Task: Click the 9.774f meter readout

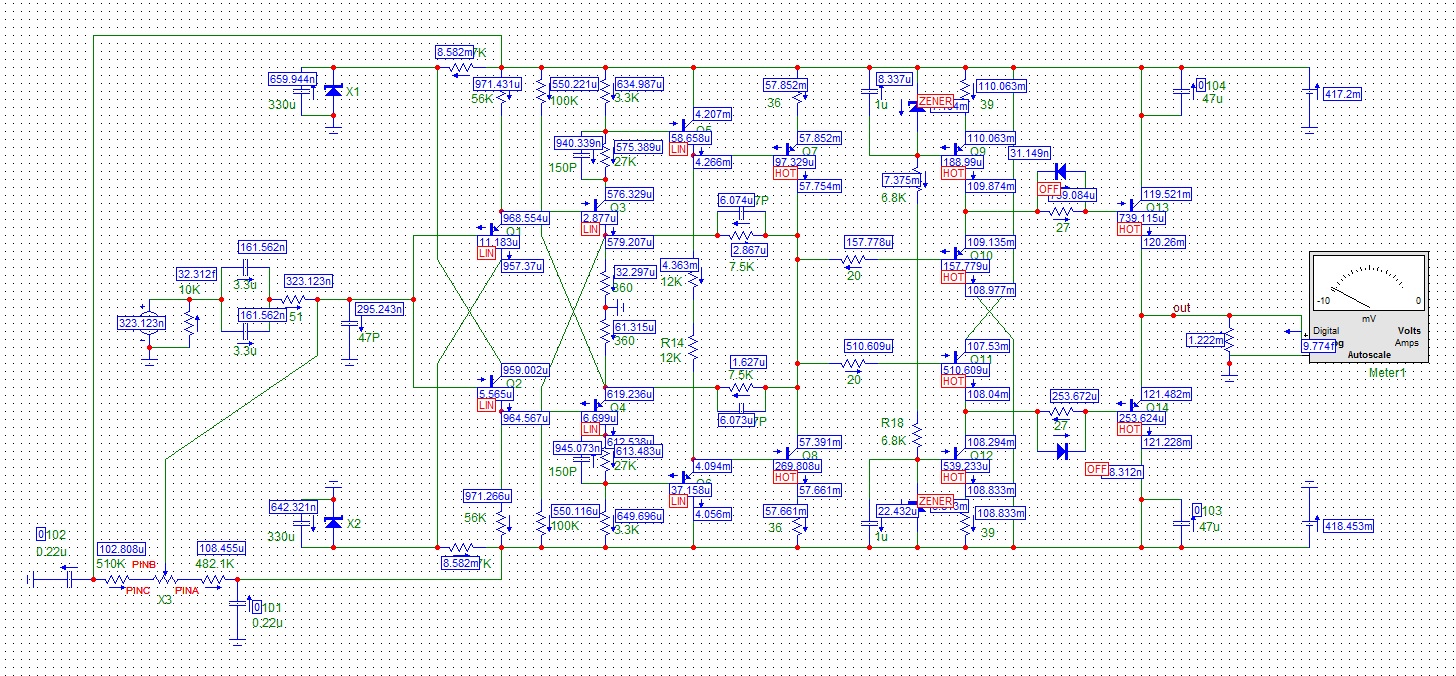Action: (1318, 345)
